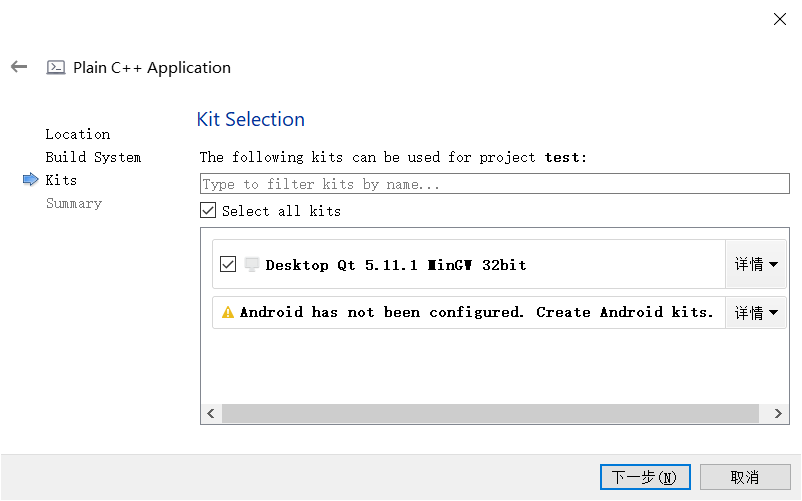Click the left scroll arrow of kit list

coord(211,413)
